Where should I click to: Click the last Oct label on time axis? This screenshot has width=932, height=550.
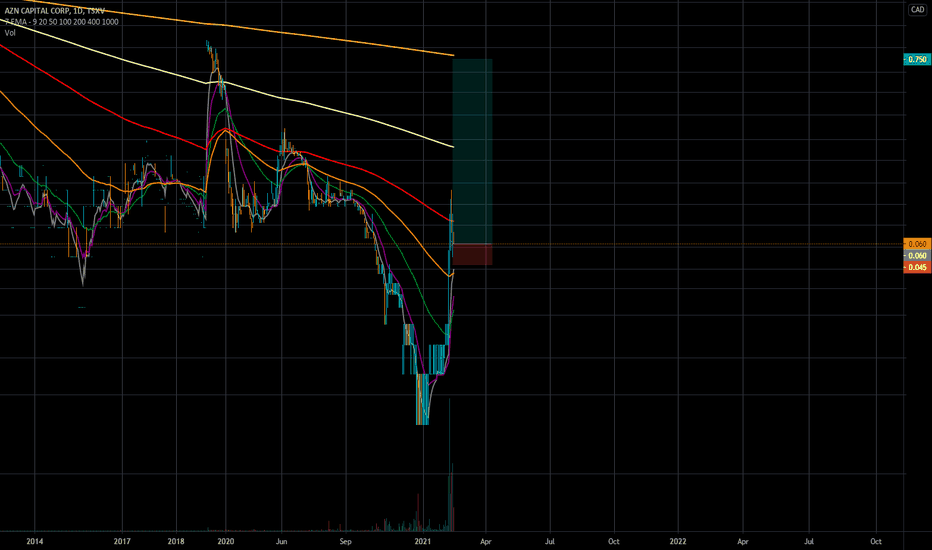876,541
